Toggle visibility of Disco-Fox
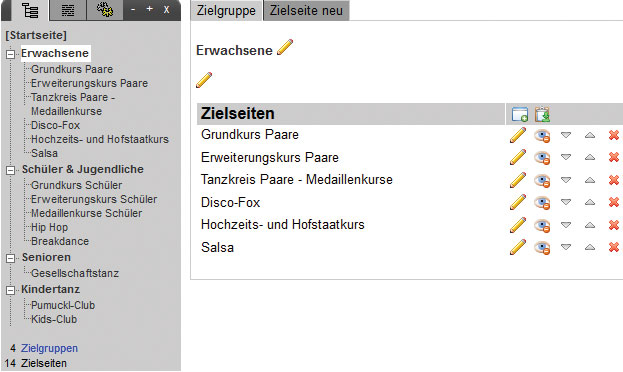Viewport: 623px width, 372px height. tap(542, 203)
